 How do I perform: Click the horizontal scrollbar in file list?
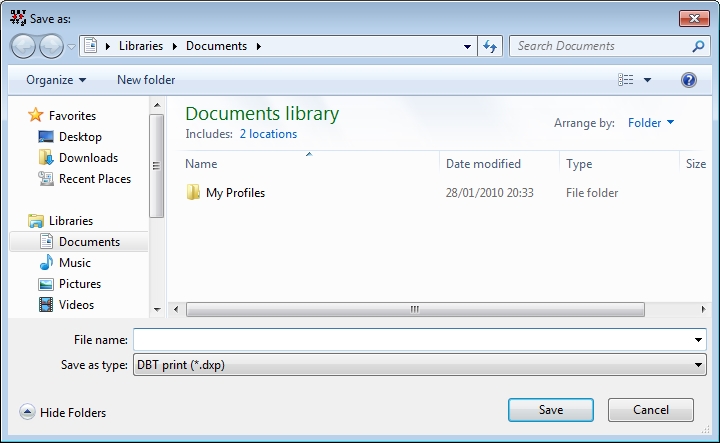(x=414, y=309)
